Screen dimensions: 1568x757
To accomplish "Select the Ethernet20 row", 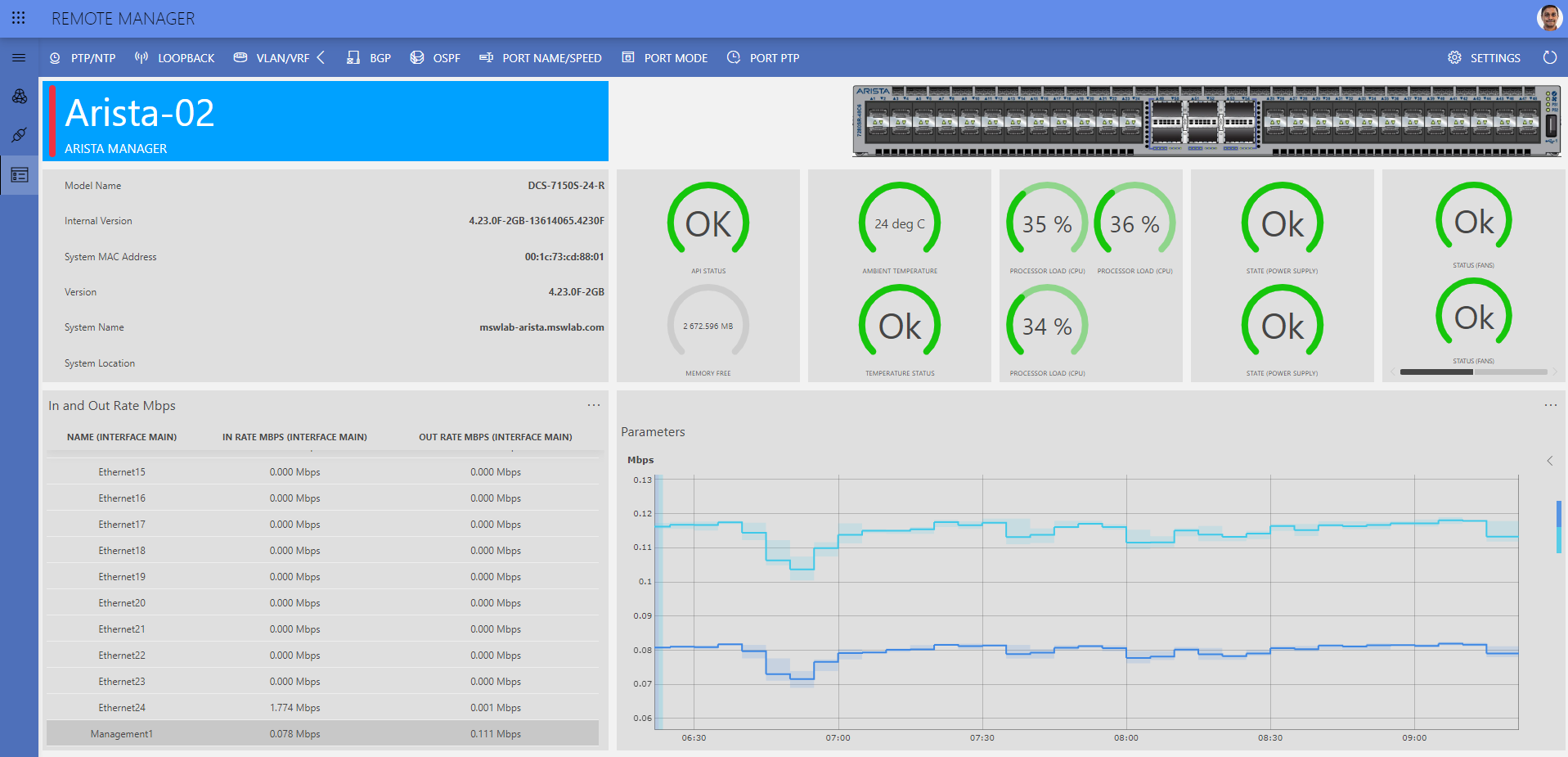I will coord(322,602).
